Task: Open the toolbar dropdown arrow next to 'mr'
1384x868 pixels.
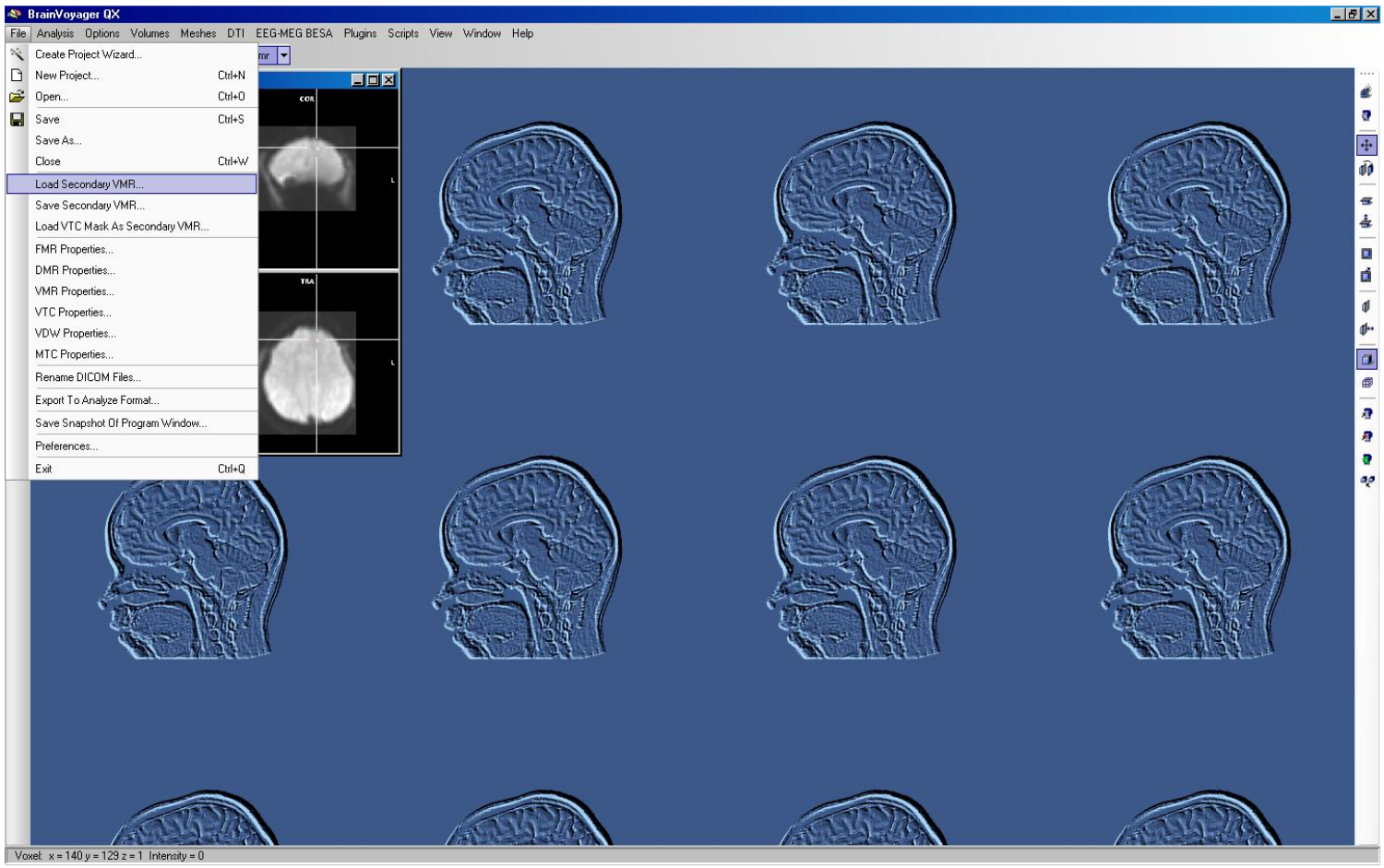Action: tap(284, 55)
